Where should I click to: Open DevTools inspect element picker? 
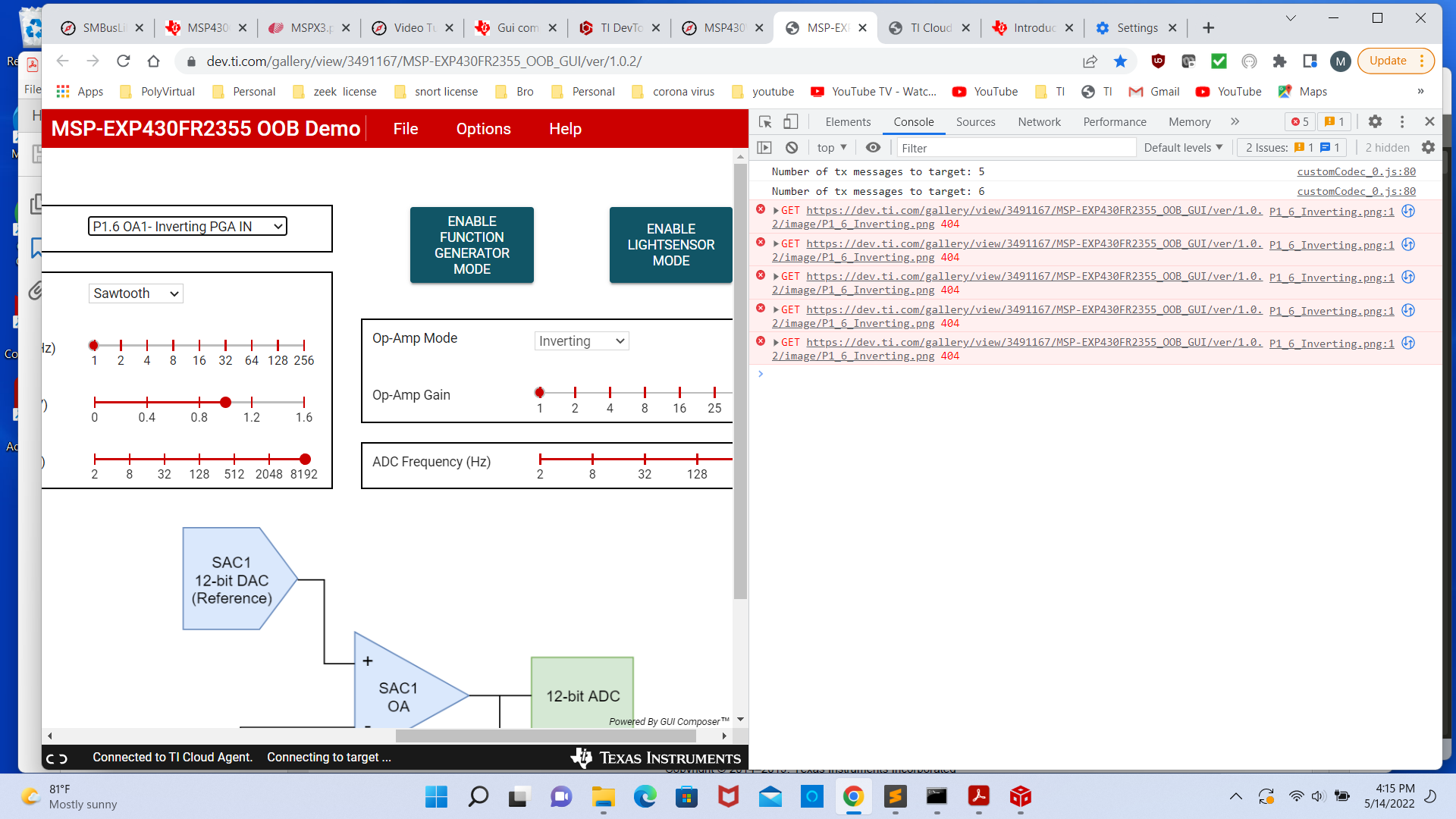click(x=765, y=121)
